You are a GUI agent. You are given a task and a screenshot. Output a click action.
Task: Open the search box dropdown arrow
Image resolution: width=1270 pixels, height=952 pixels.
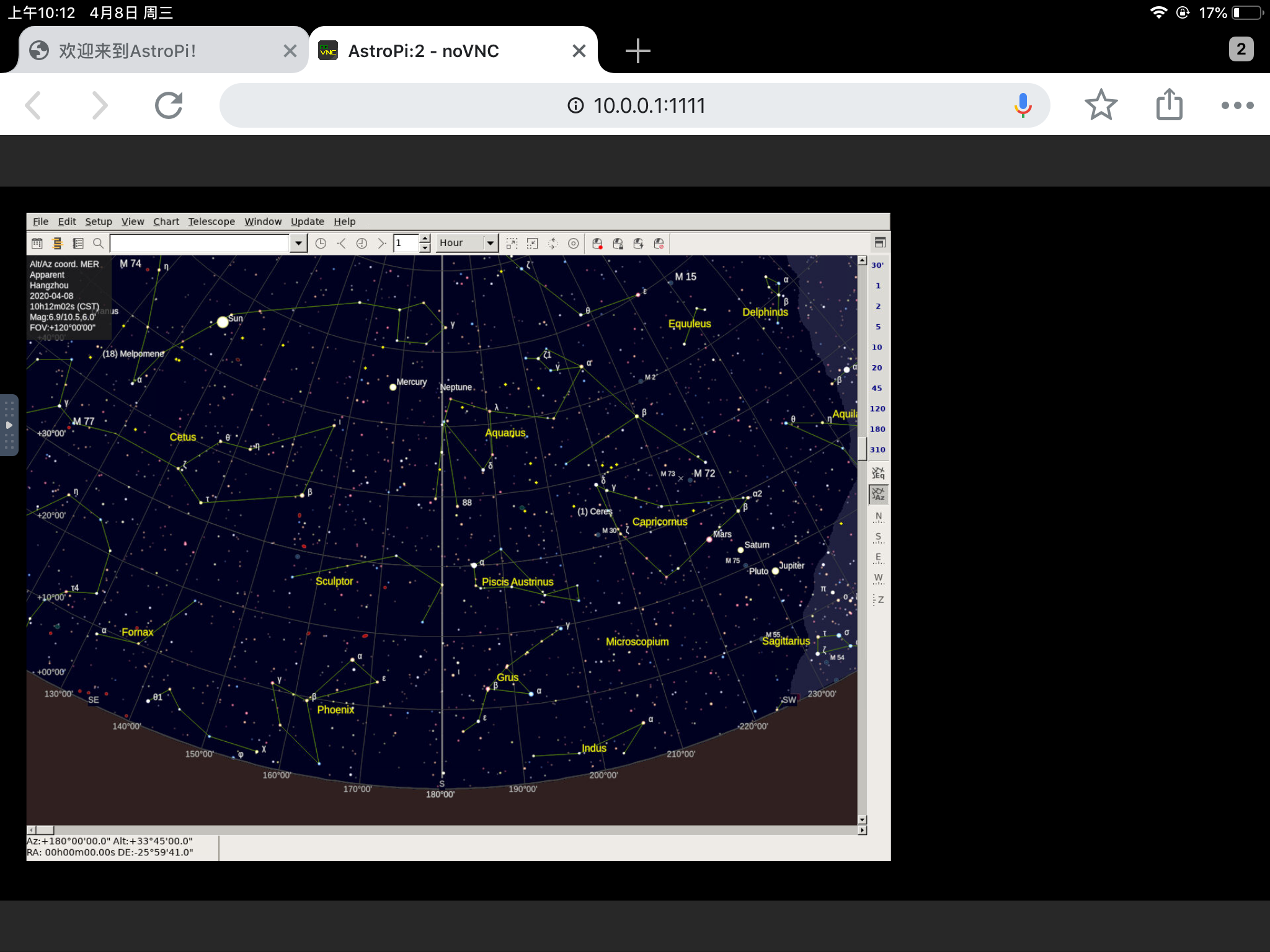pyautogui.click(x=298, y=244)
